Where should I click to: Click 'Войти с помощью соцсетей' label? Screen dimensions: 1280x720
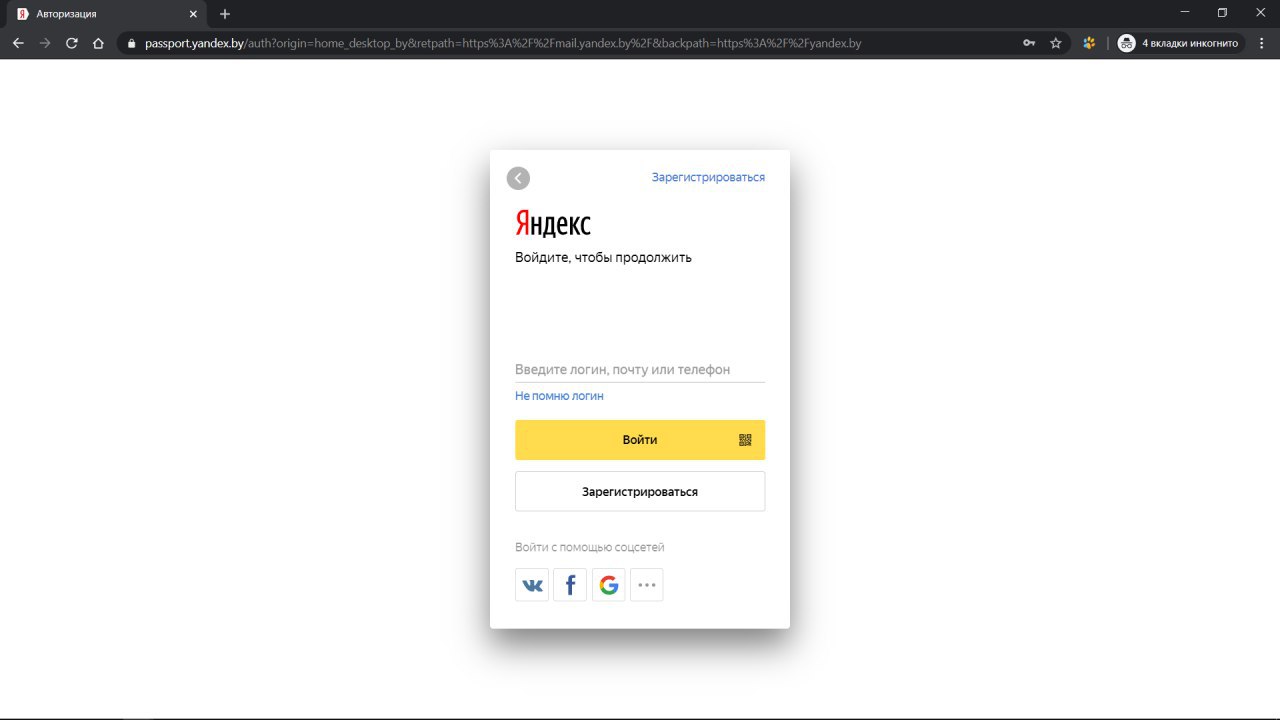coord(590,547)
